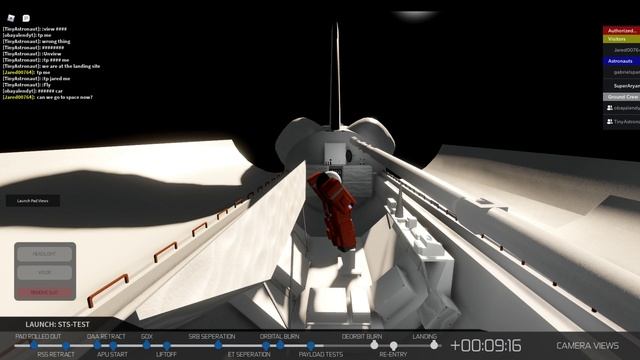Image resolution: width=640 pixels, height=360 pixels.
Task: Click the friends icon beside TinyAstronaut player
Action: click(x=609, y=122)
